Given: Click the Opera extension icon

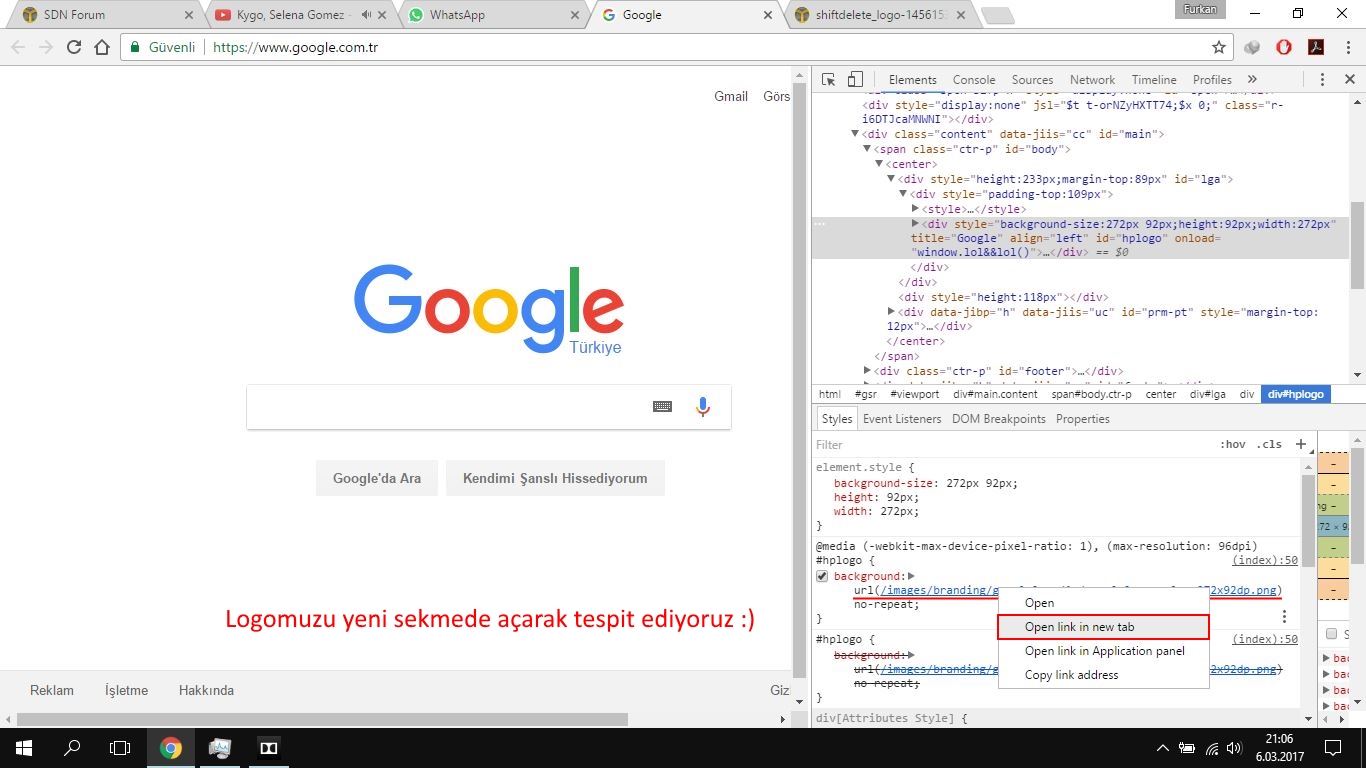Looking at the screenshot, I should (1284, 47).
